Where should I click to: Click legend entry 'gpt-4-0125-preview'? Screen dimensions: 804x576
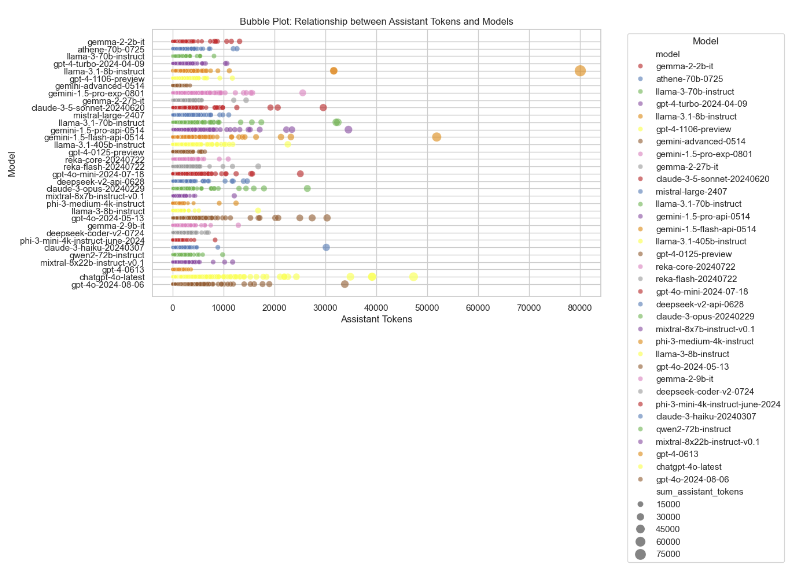click(694, 254)
